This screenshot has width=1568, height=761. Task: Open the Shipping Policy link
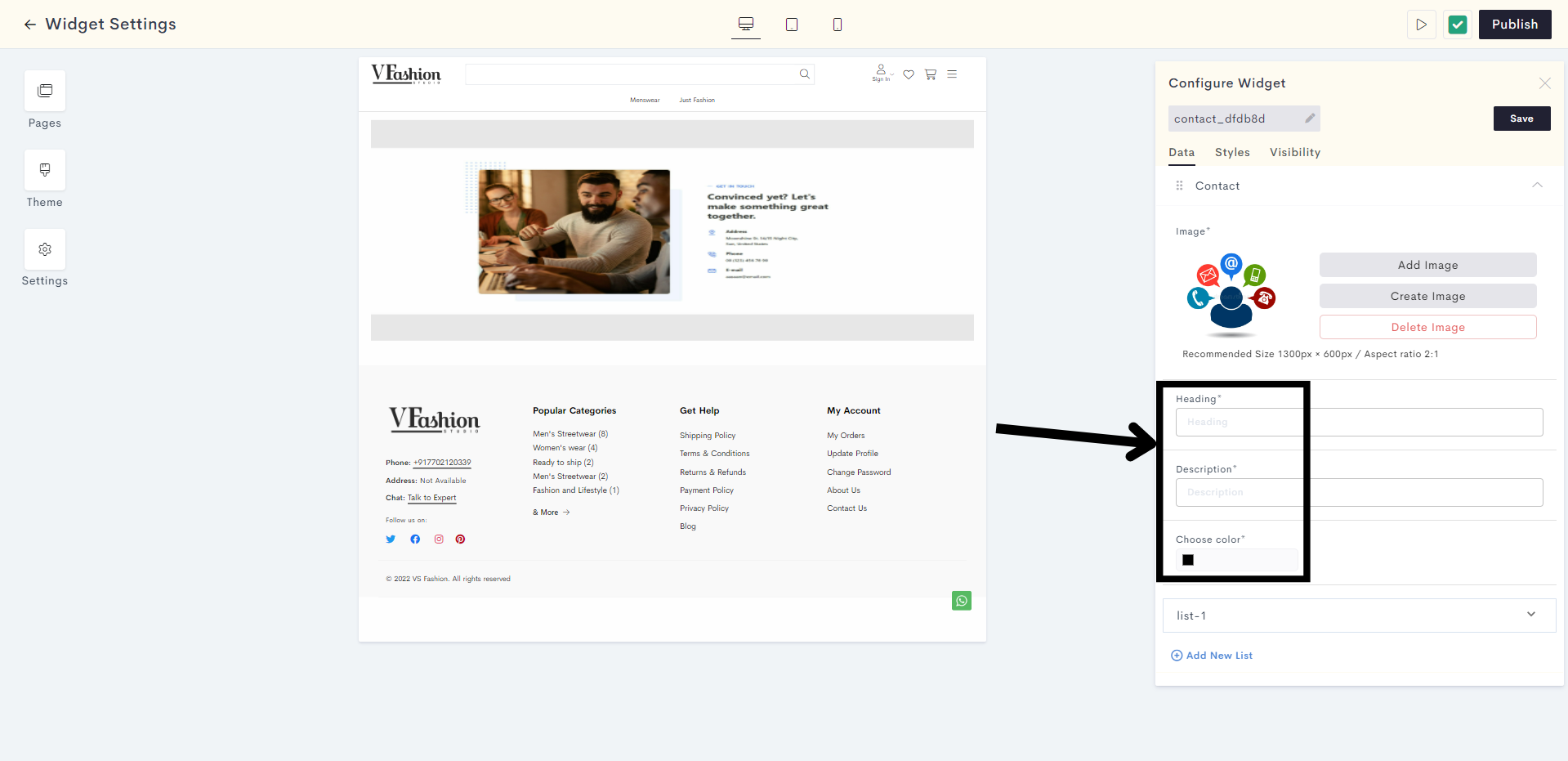coord(708,436)
